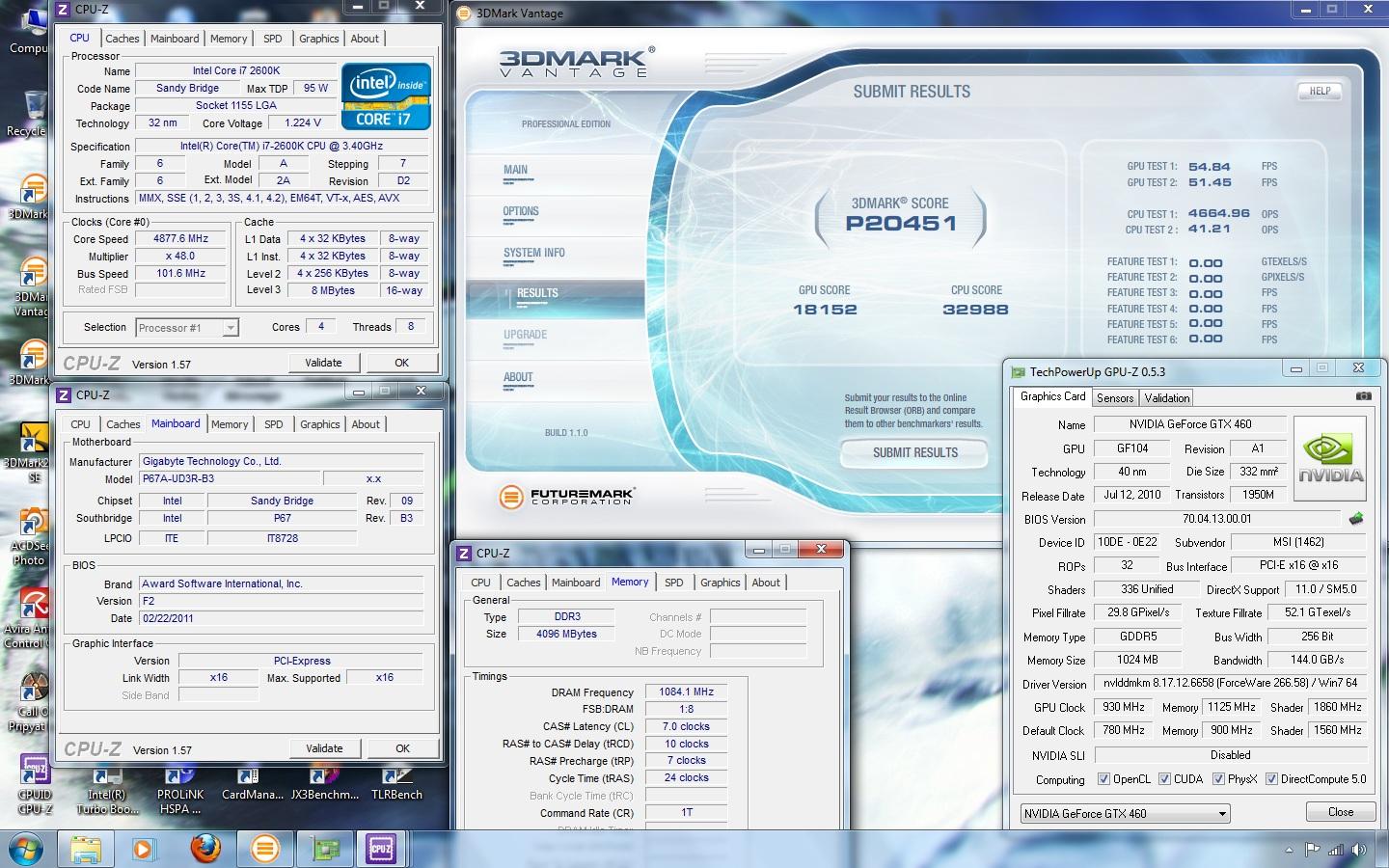Click the NVIDIA logo in GPU-Z
The height and width of the screenshot is (868, 1389).
[1330, 459]
